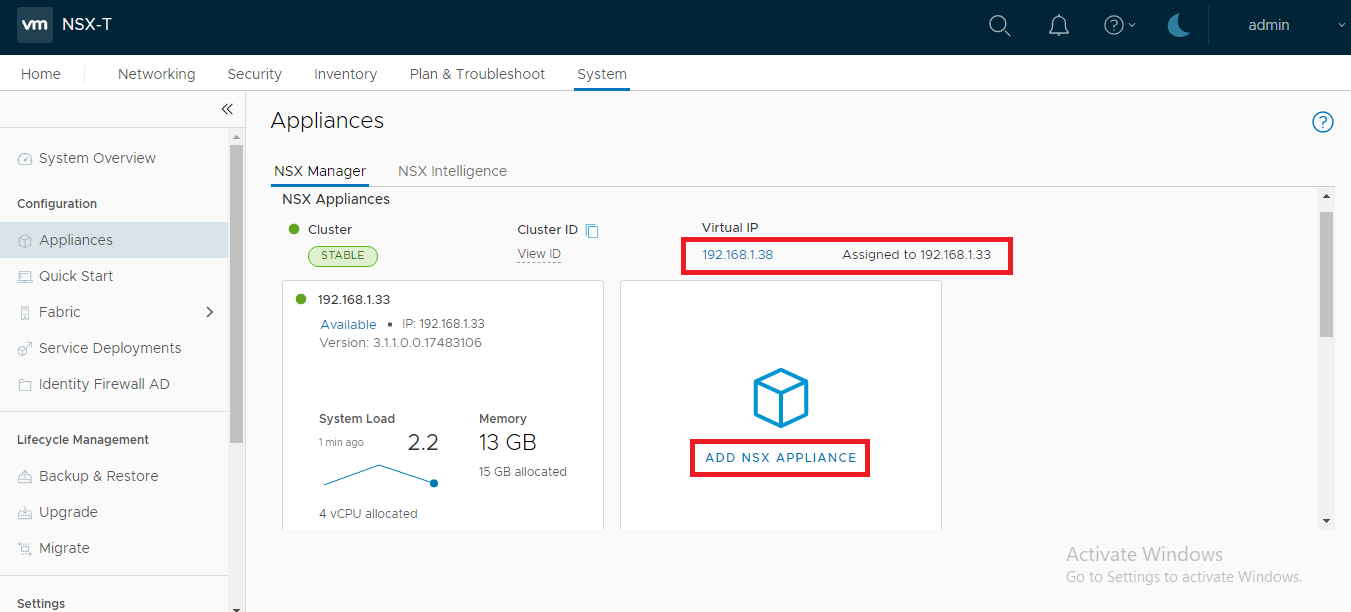This screenshot has height=612, width=1351.
Task: Click the Appliances cube icon in sidebar
Action: point(25,241)
